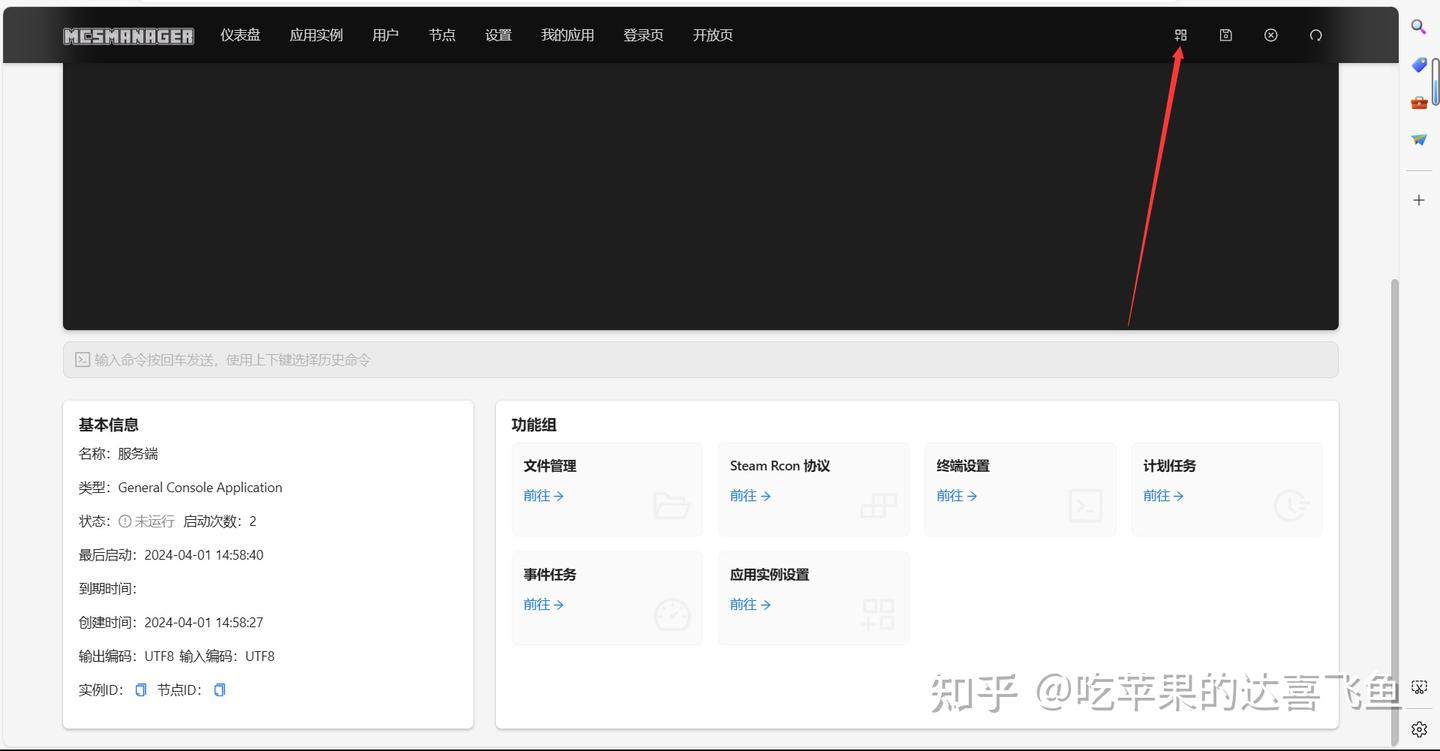Click the screenshot icon in the browser sidebar
1440x751 pixels.
pos(1419,687)
